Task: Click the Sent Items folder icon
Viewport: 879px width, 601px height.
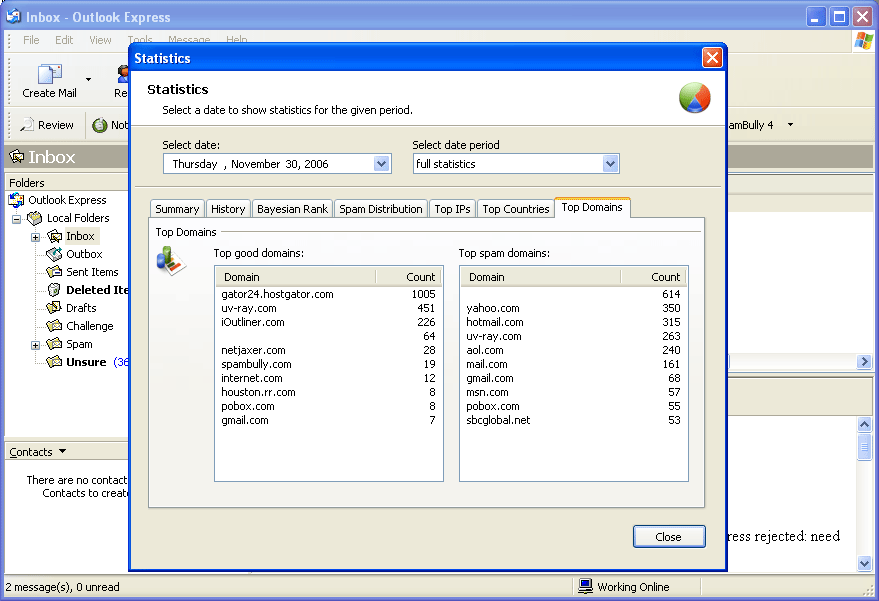Action: point(54,272)
